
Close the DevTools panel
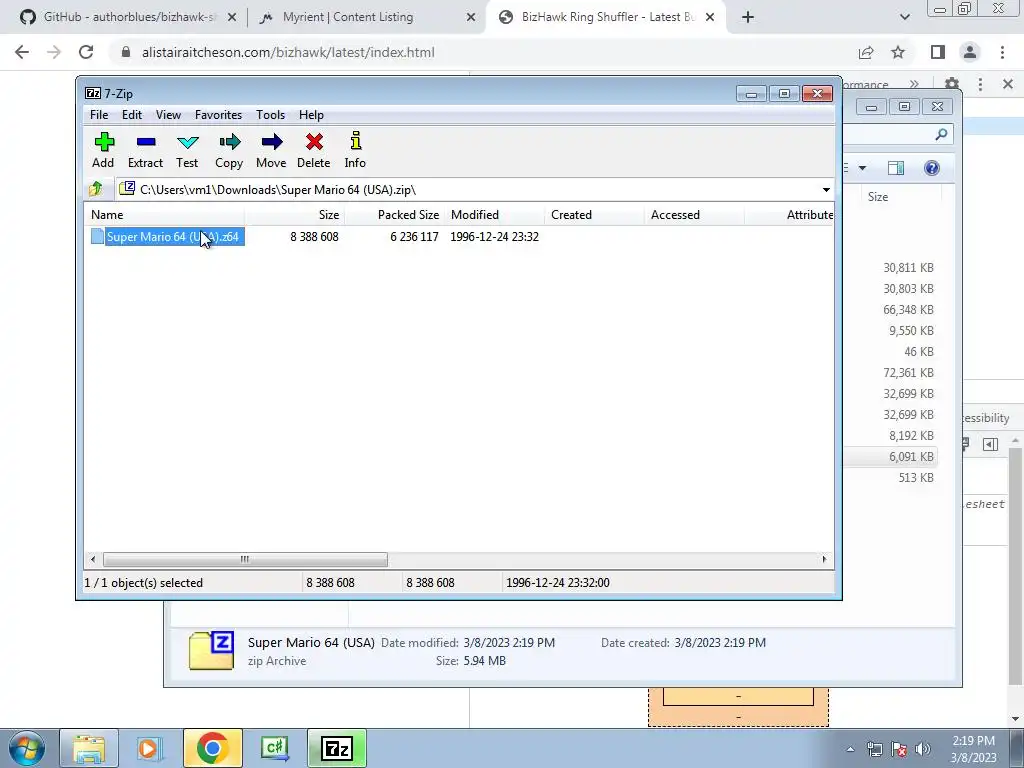tap(1008, 84)
